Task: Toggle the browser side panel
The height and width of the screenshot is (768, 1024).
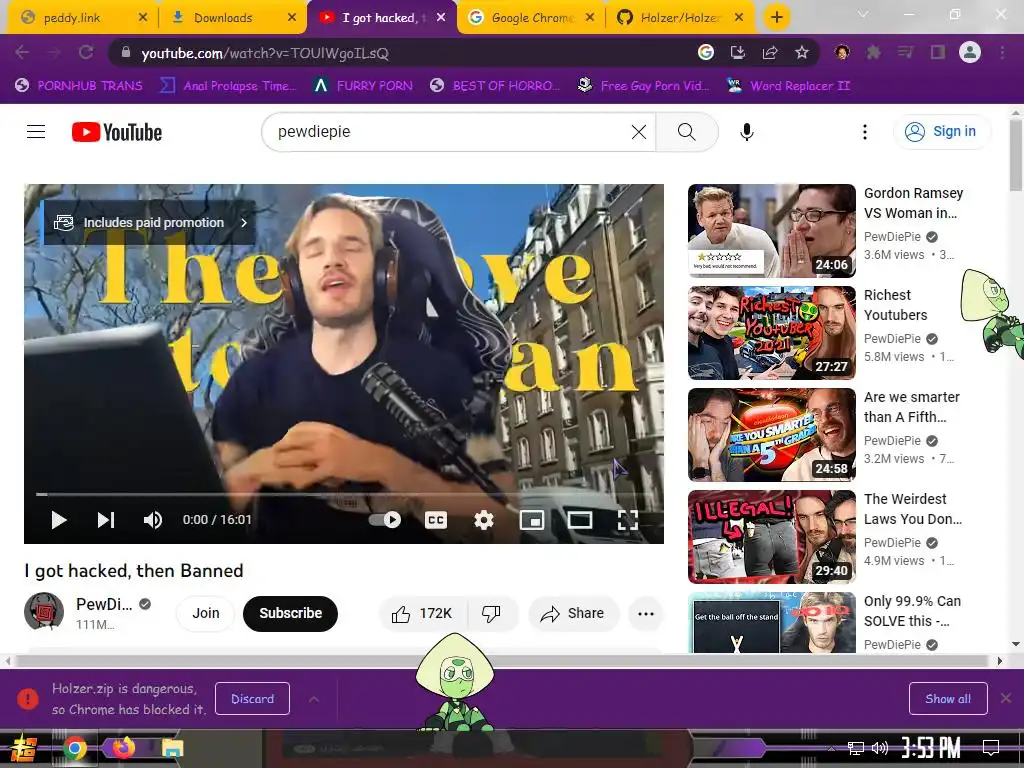Action: tap(937, 52)
